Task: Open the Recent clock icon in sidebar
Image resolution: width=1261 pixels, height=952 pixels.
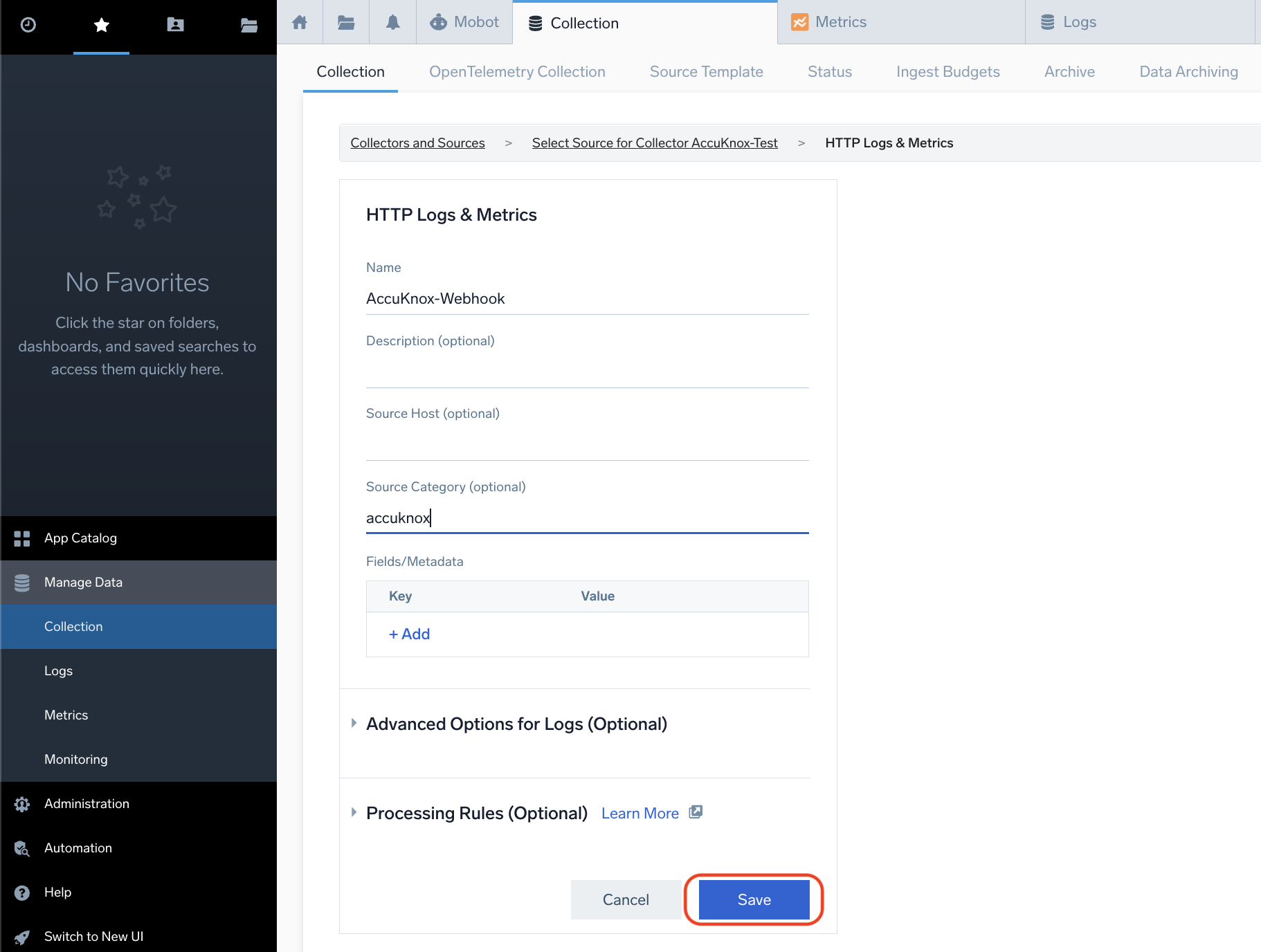Action: [x=28, y=25]
